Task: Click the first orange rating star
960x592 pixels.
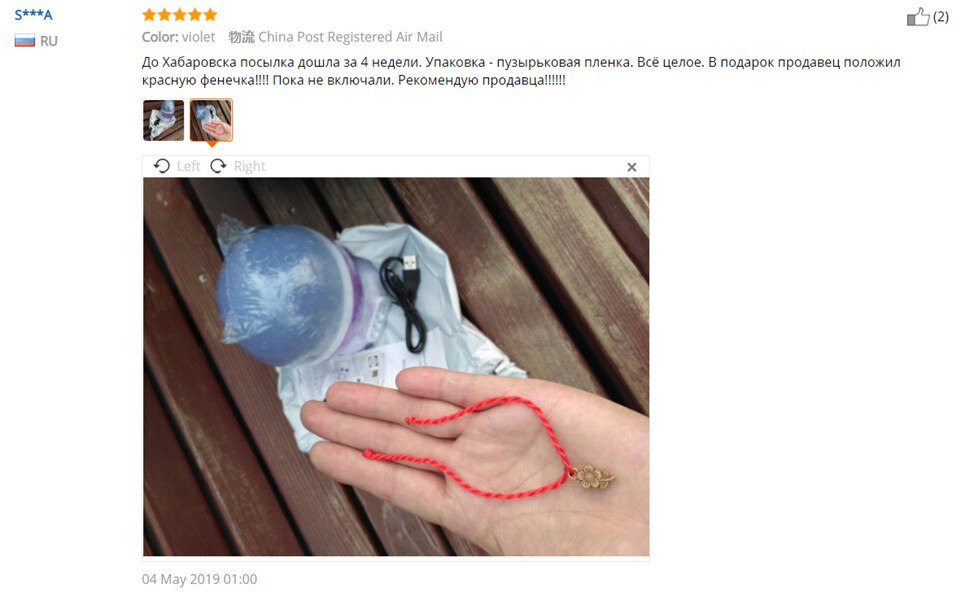Action: point(149,14)
